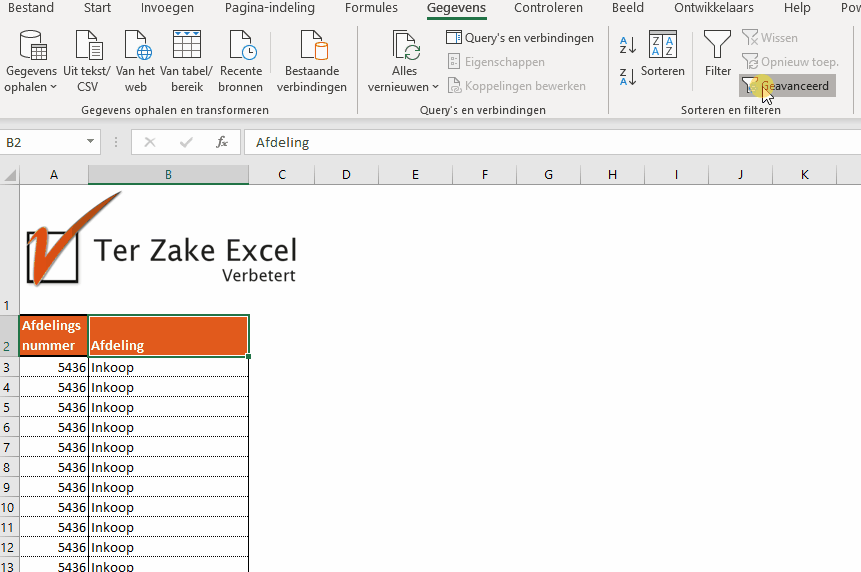861x572 pixels.
Task: Sort ascending with the A-Z icon
Action: pyautogui.click(x=628, y=46)
